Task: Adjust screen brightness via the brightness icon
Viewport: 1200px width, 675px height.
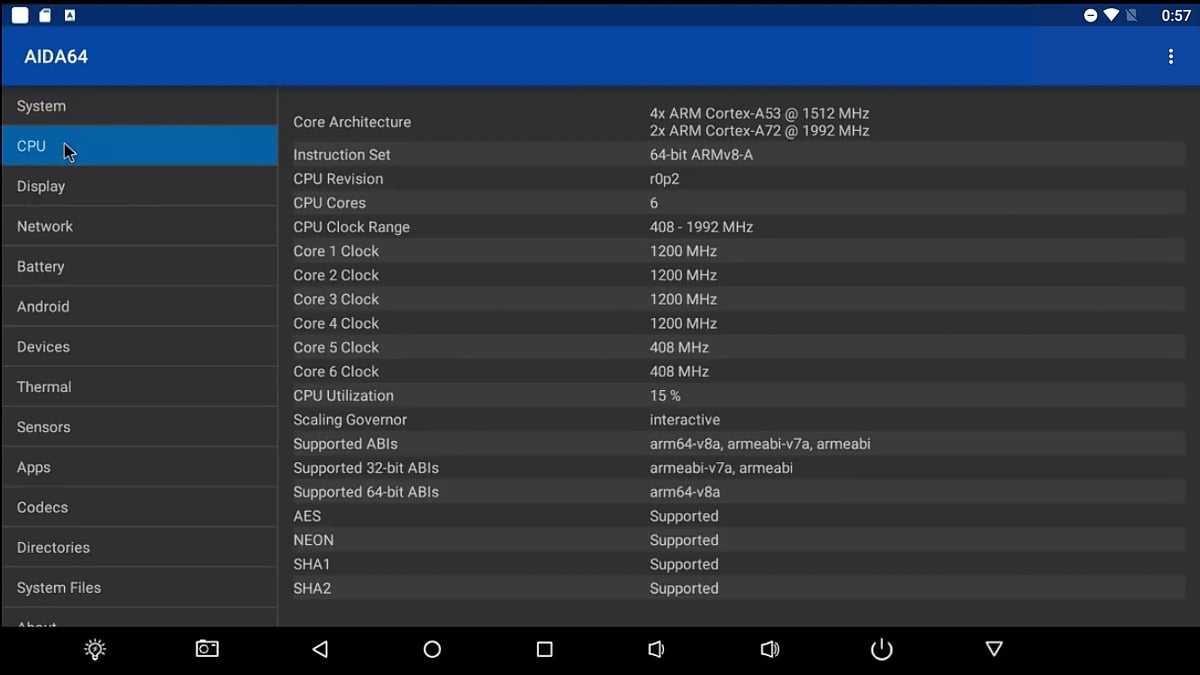Action: click(94, 649)
